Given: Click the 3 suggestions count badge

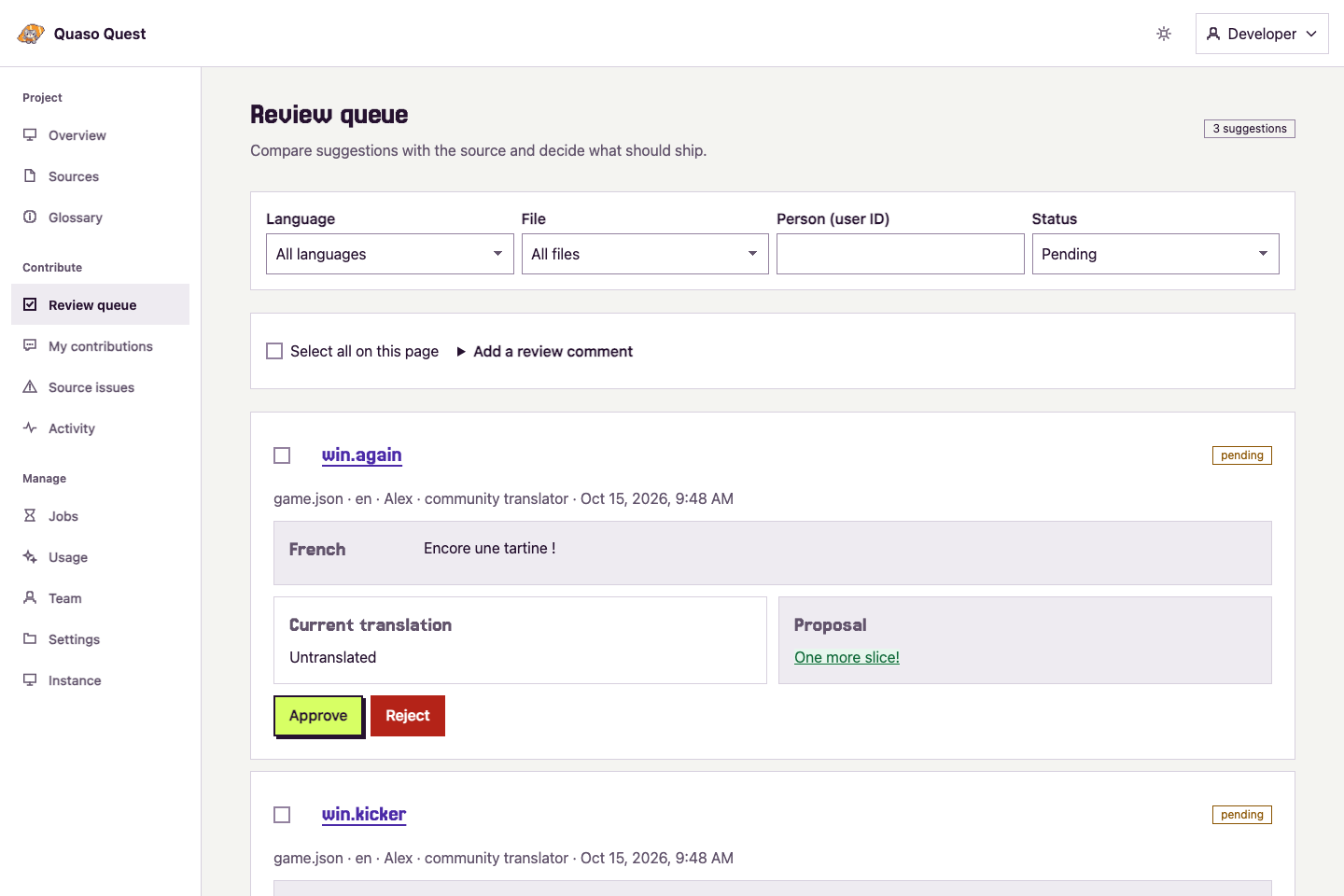Looking at the screenshot, I should 1250,129.
